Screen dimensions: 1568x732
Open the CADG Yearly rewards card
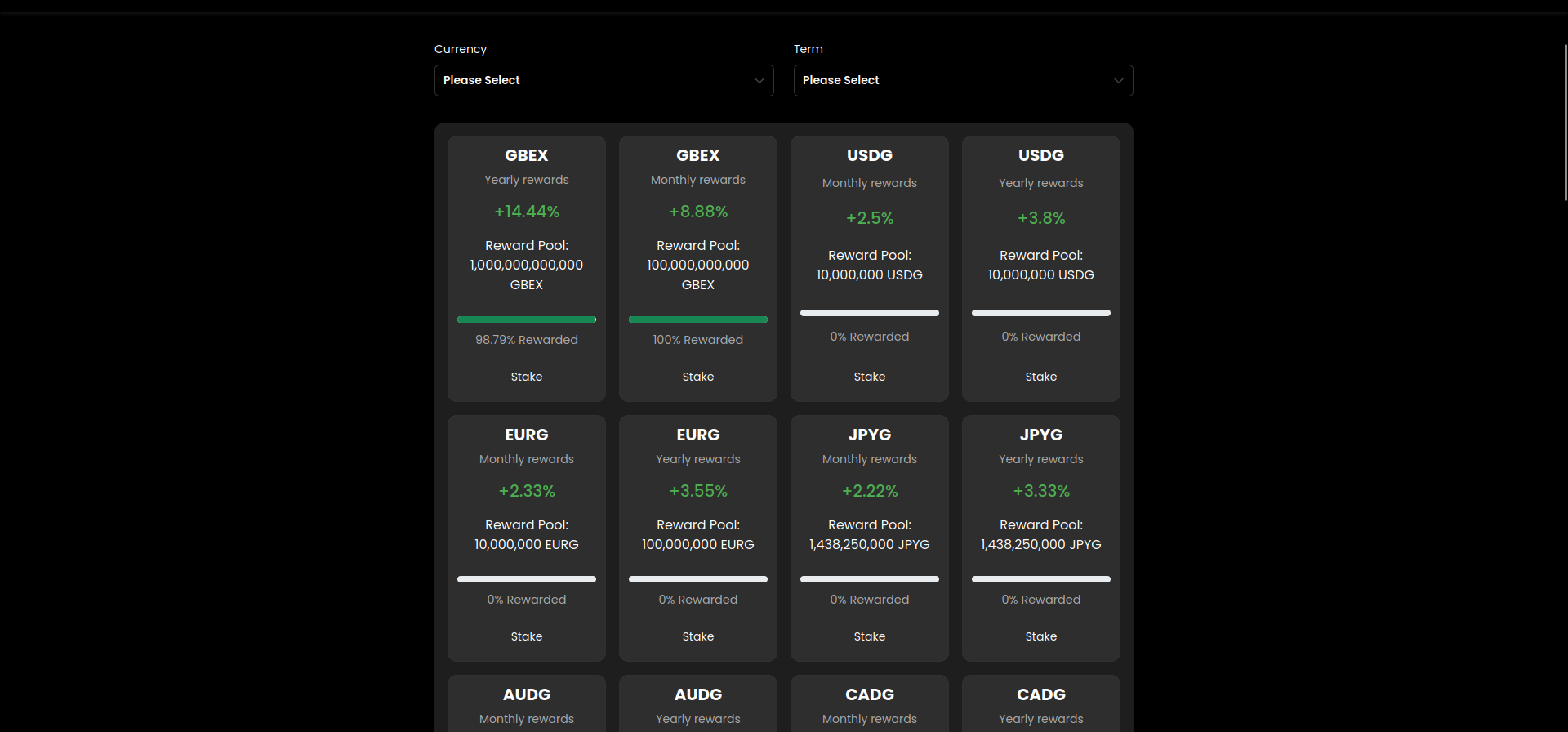point(1041,705)
